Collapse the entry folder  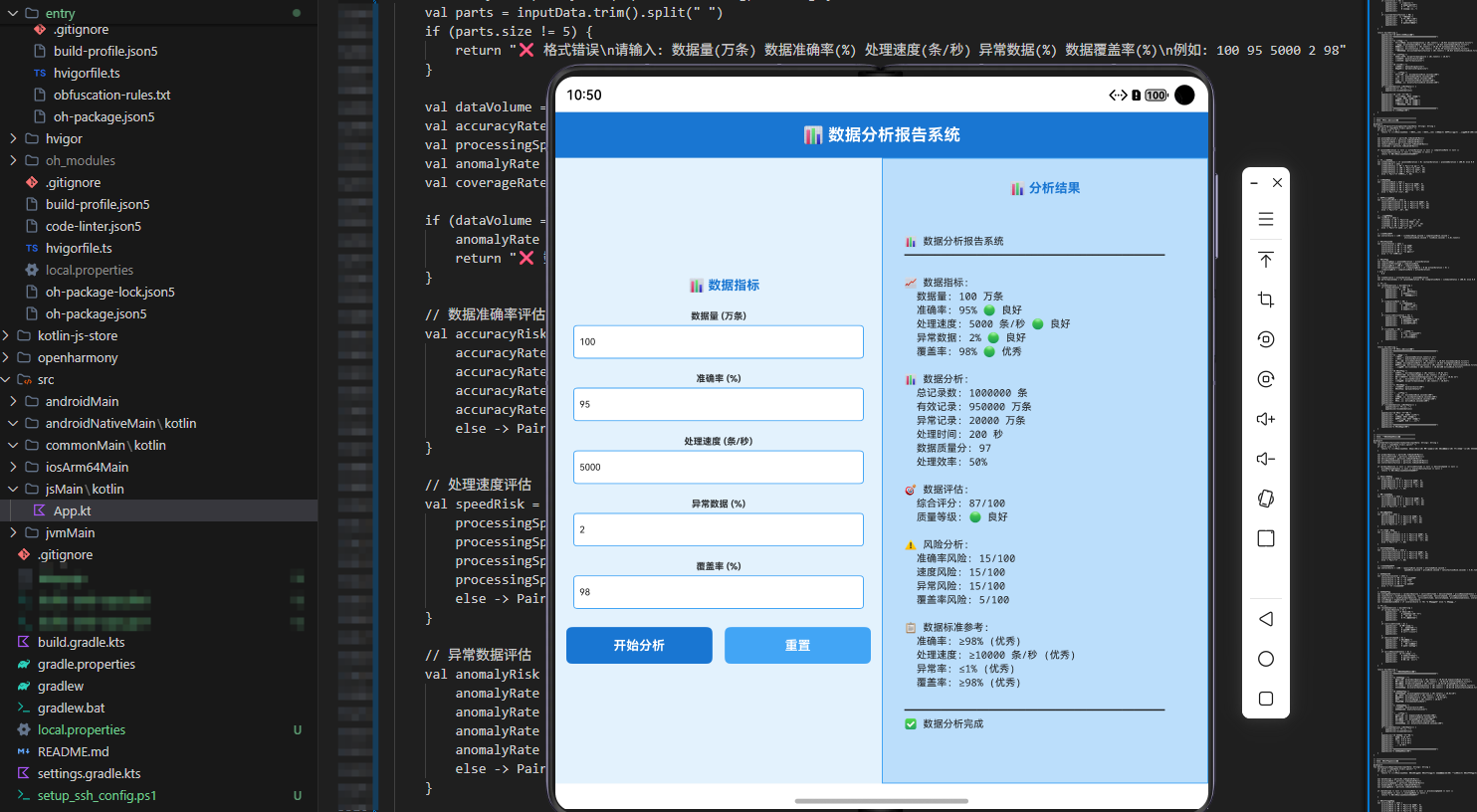tap(14, 13)
